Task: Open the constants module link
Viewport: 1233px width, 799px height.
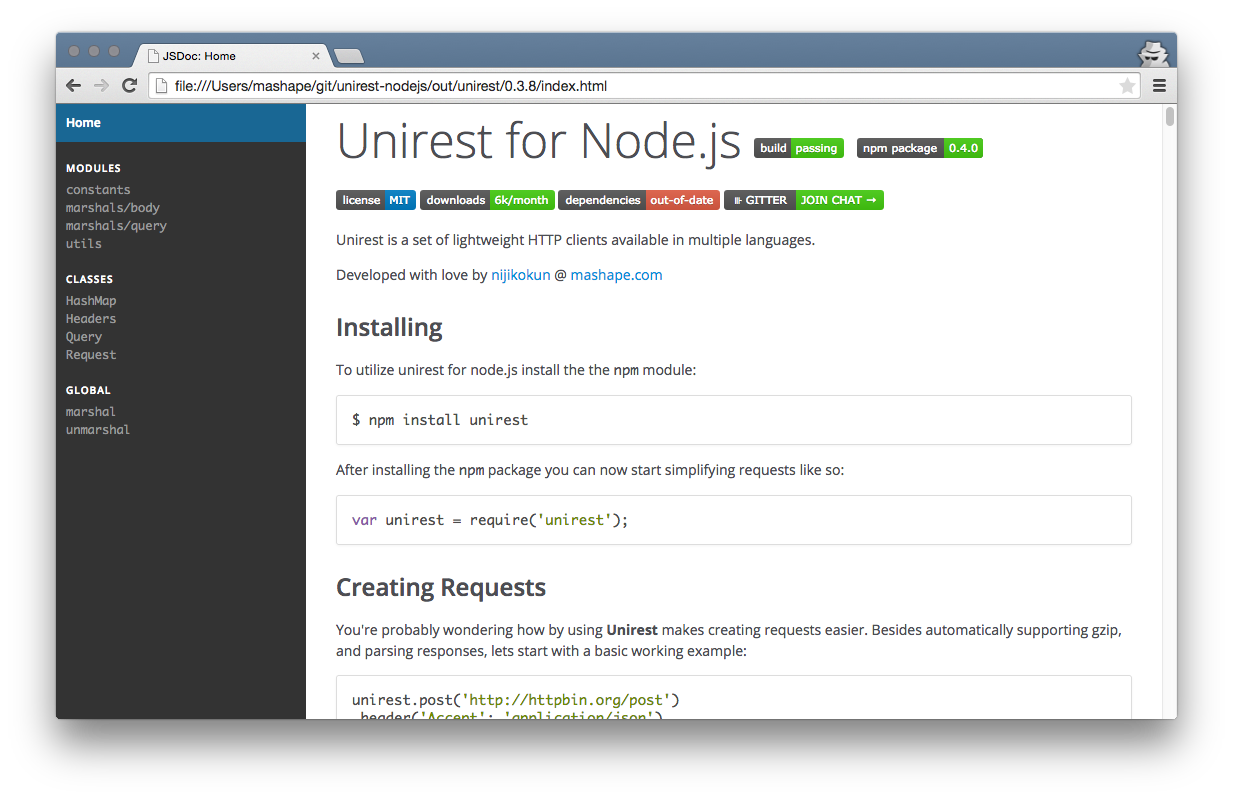Action: click(x=98, y=190)
